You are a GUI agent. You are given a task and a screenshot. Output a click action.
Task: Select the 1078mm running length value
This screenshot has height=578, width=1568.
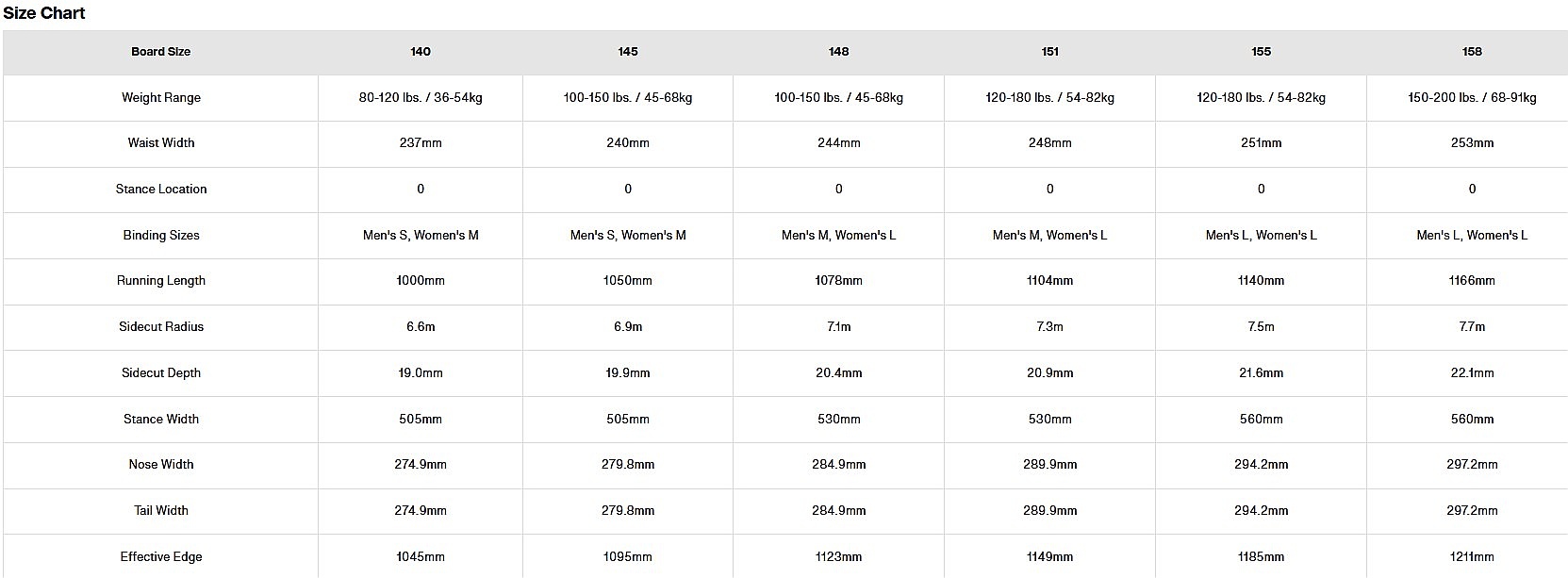point(838,281)
